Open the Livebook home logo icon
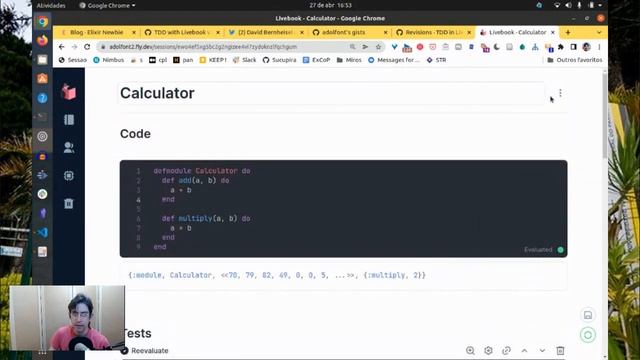 click(69, 92)
